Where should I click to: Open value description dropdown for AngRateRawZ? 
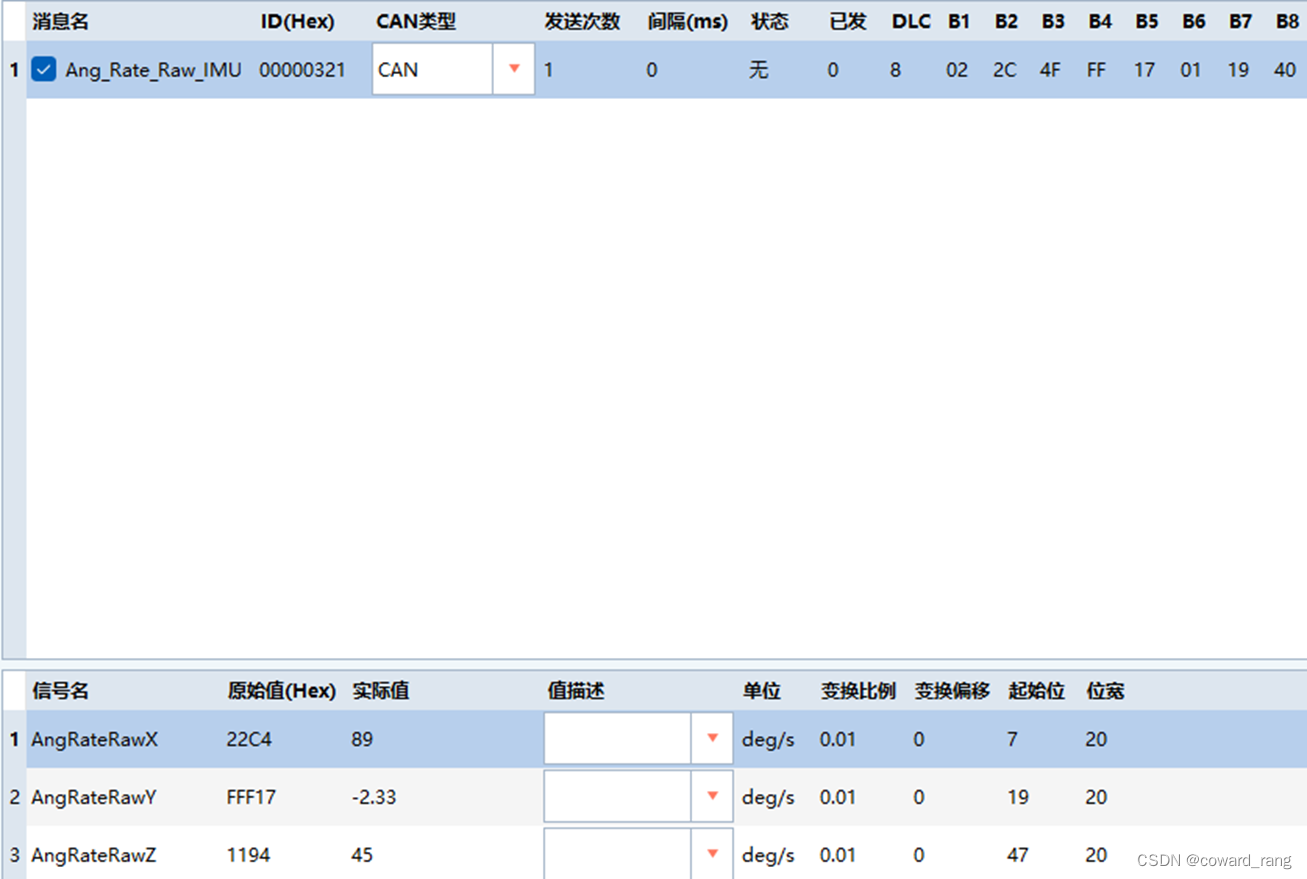pyautogui.click(x=712, y=854)
